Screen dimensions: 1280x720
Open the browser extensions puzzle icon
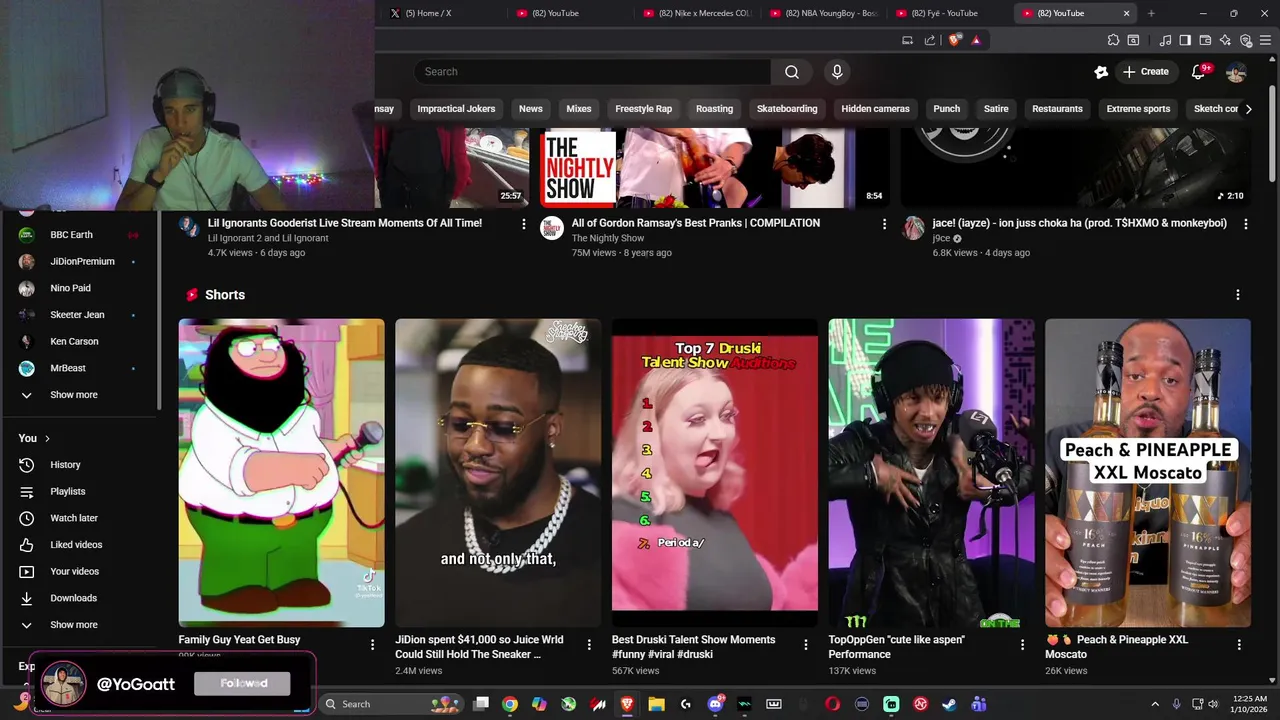(x=1113, y=40)
